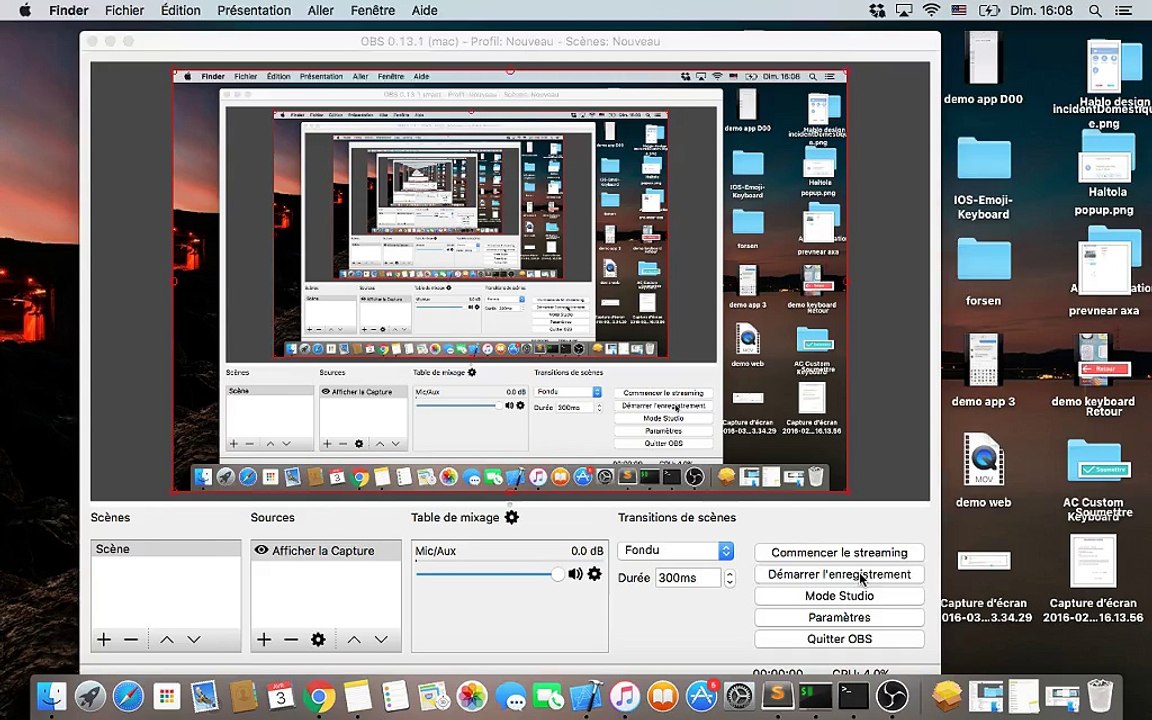Add a new scene with the Scènes plus button
Image resolution: width=1152 pixels, height=720 pixels.
pos(104,640)
